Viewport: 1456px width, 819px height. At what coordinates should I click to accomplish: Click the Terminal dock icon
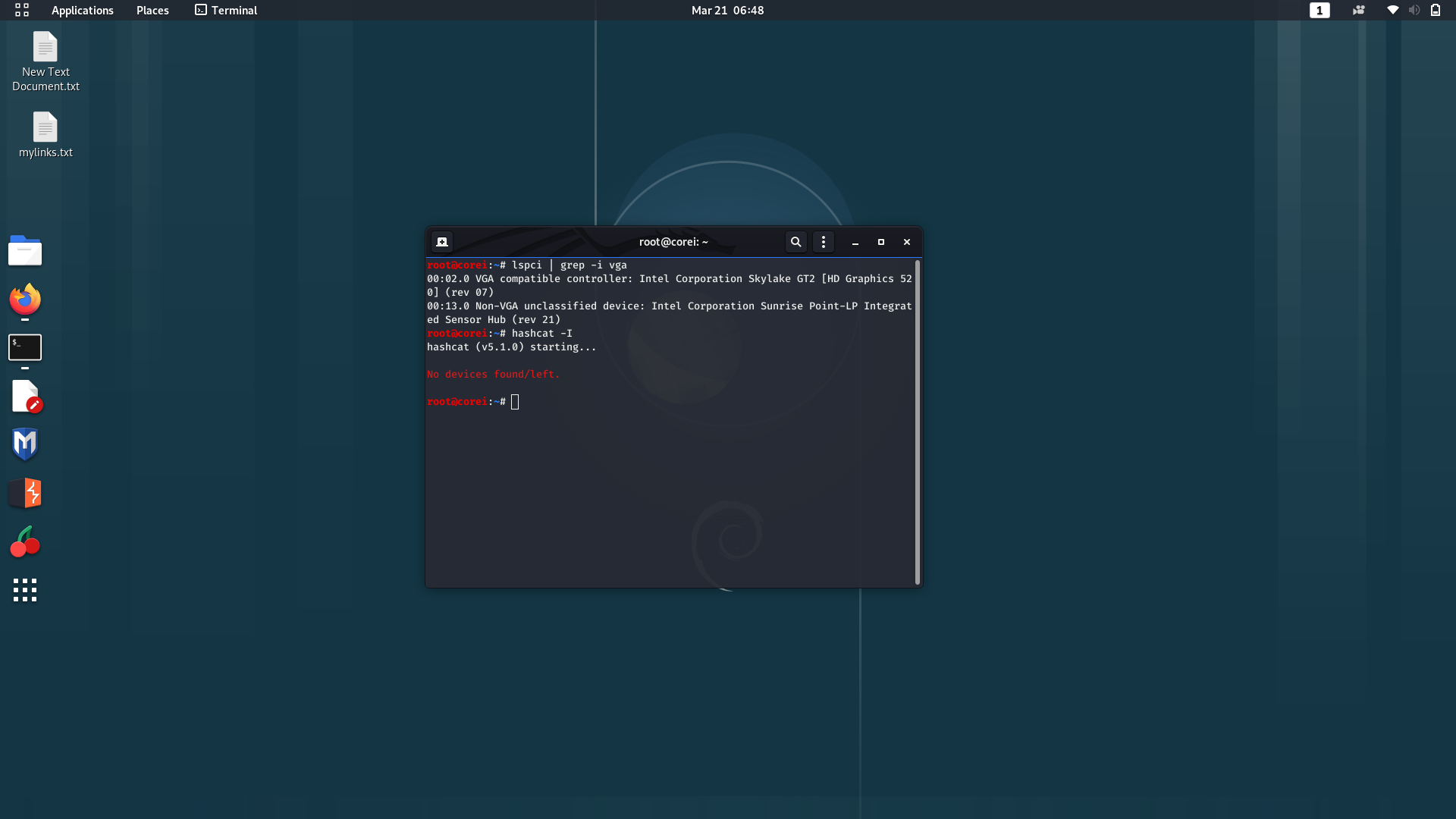point(25,347)
